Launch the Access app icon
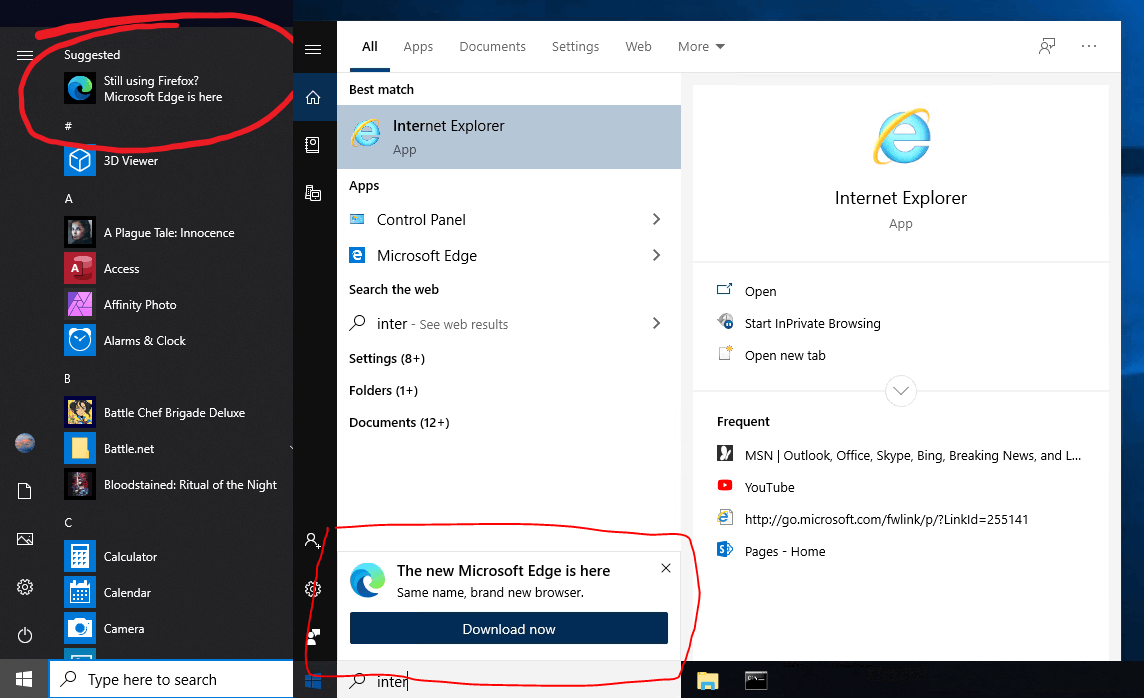Screen dimensions: 1144x698 click(80, 268)
